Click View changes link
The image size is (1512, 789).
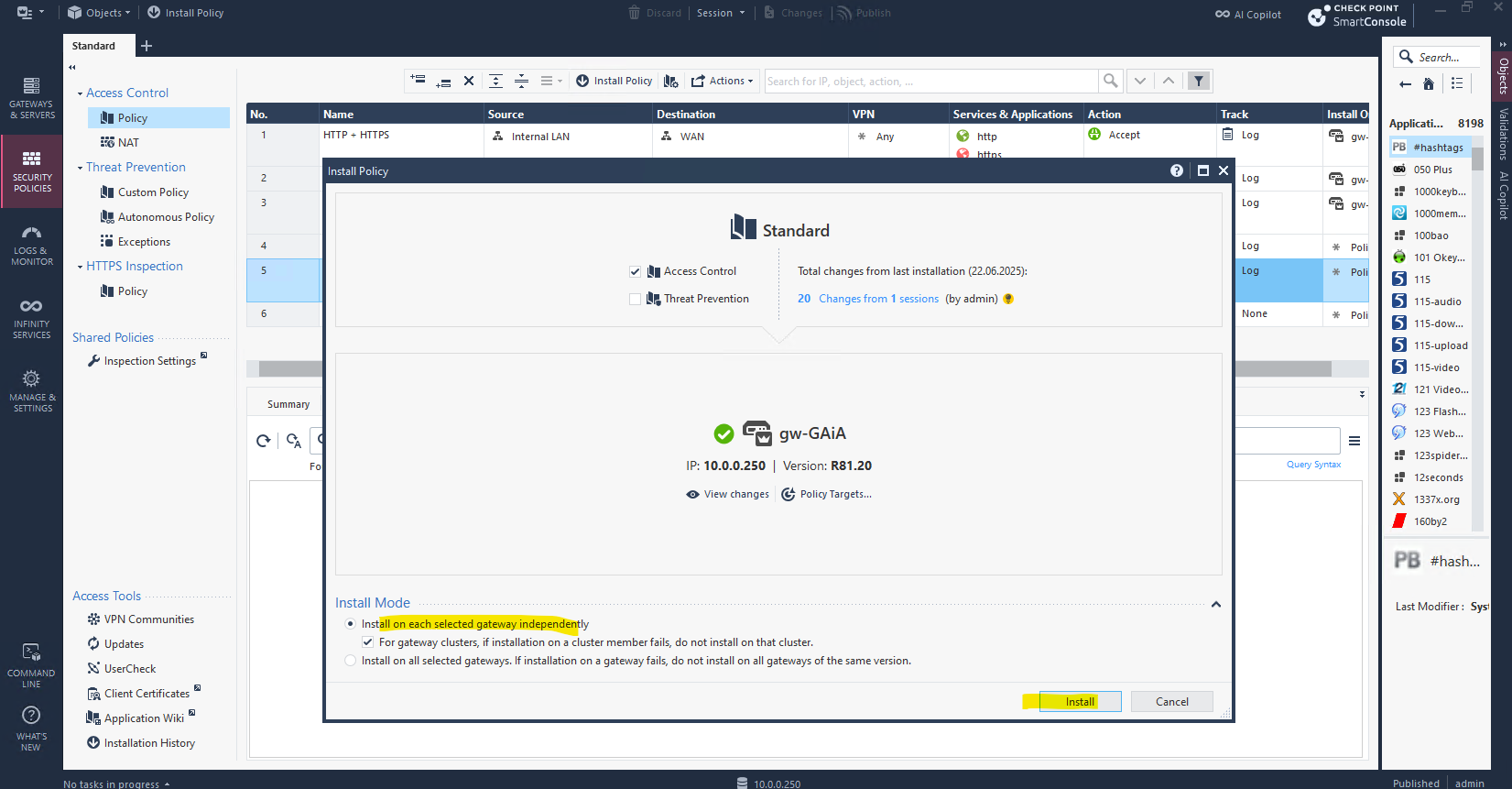[x=728, y=494]
